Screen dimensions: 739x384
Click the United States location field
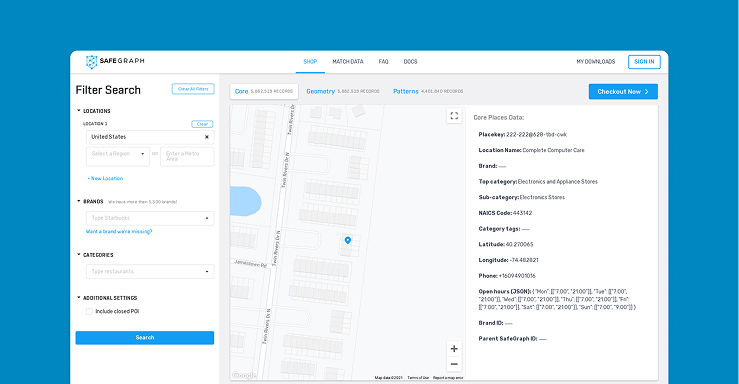150,137
